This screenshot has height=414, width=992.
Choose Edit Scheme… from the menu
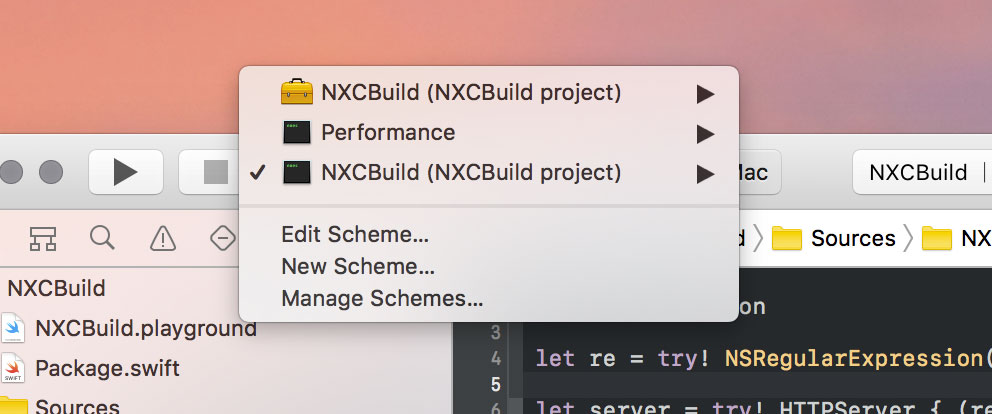point(355,235)
